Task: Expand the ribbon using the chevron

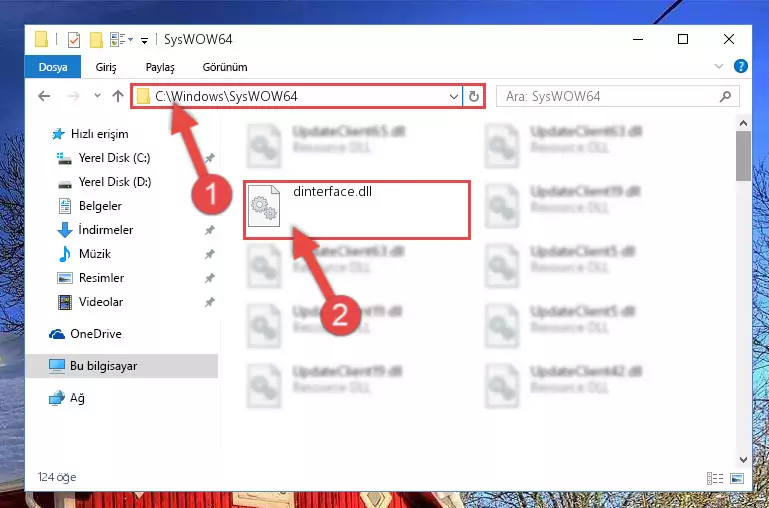Action: tap(719, 66)
